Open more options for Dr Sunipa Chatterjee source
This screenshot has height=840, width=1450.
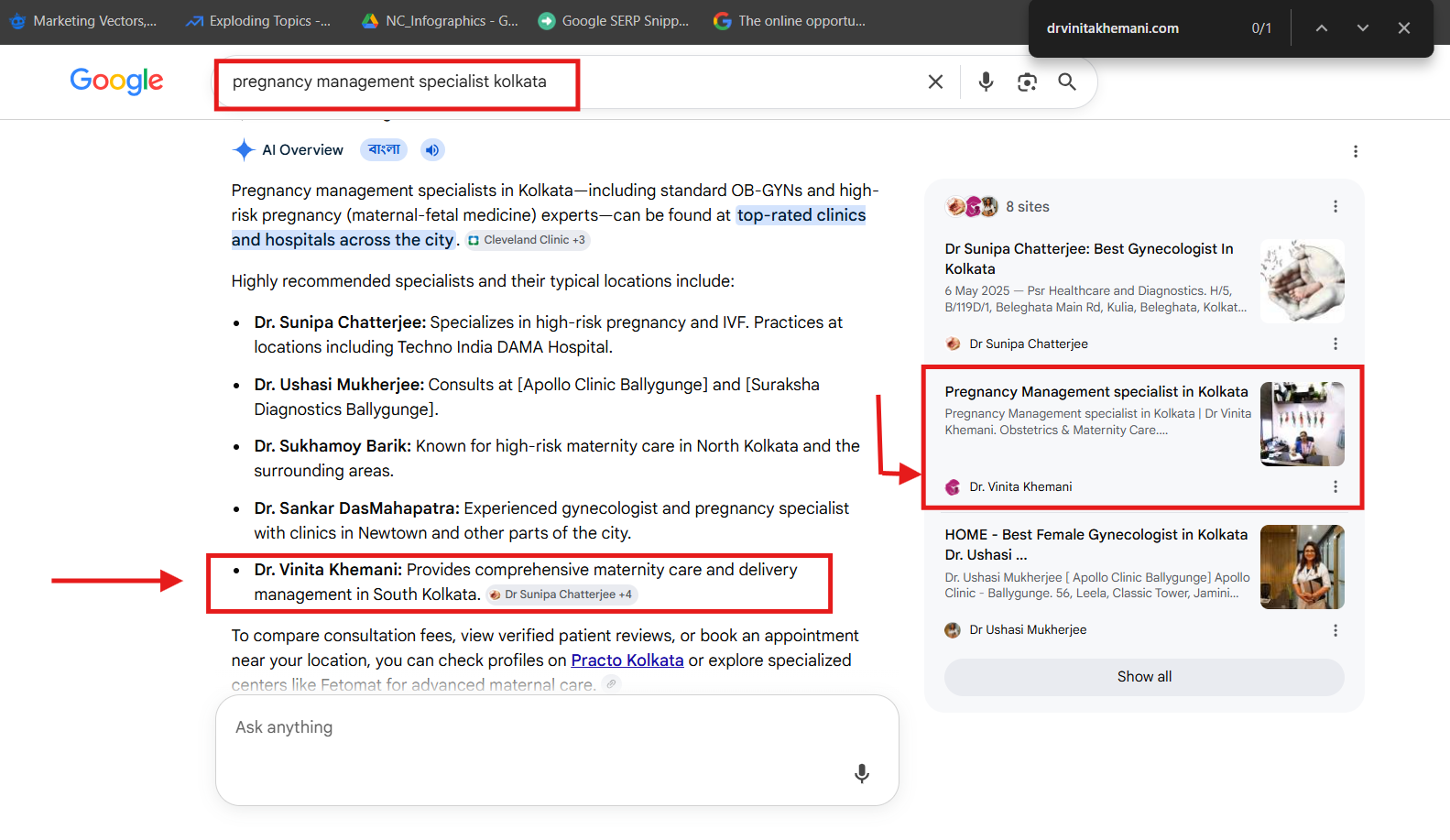pos(1336,344)
